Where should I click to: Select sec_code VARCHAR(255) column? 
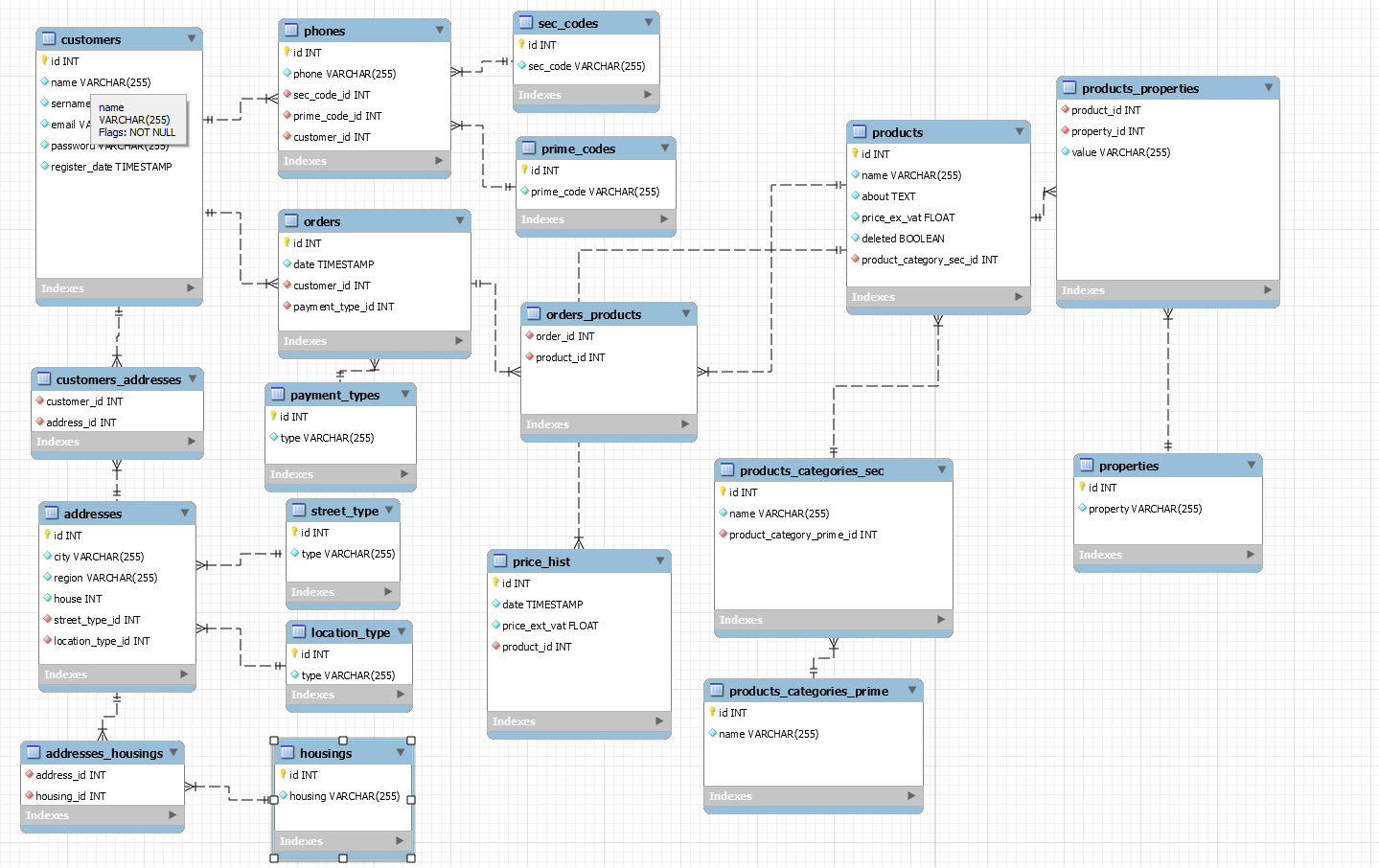pyautogui.click(x=586, y=66)
